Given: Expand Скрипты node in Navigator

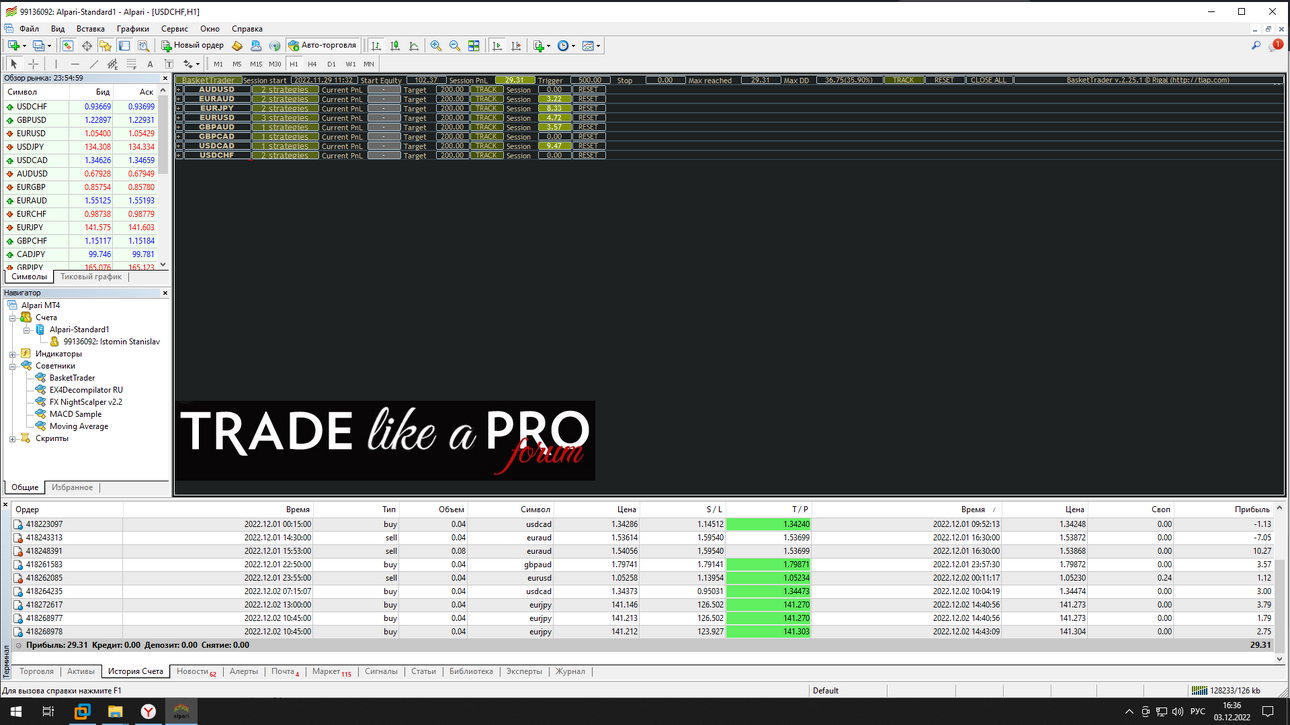Looking at the screenshot, I should (x=12, y=439).
